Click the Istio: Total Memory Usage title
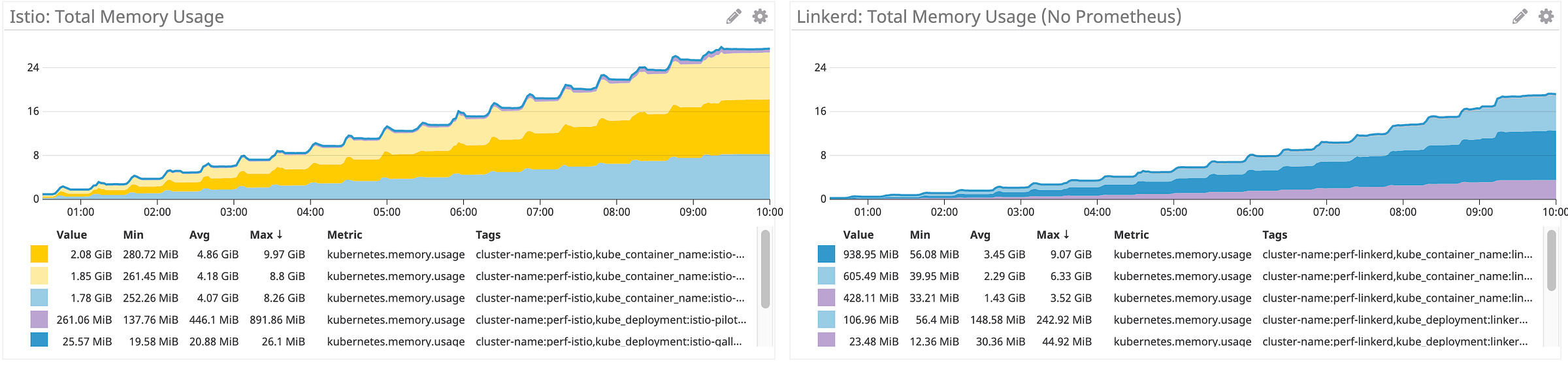Image resolution: width=1568 pixels, height=365 pixels. pyautogui.click(x=117, y=17)
